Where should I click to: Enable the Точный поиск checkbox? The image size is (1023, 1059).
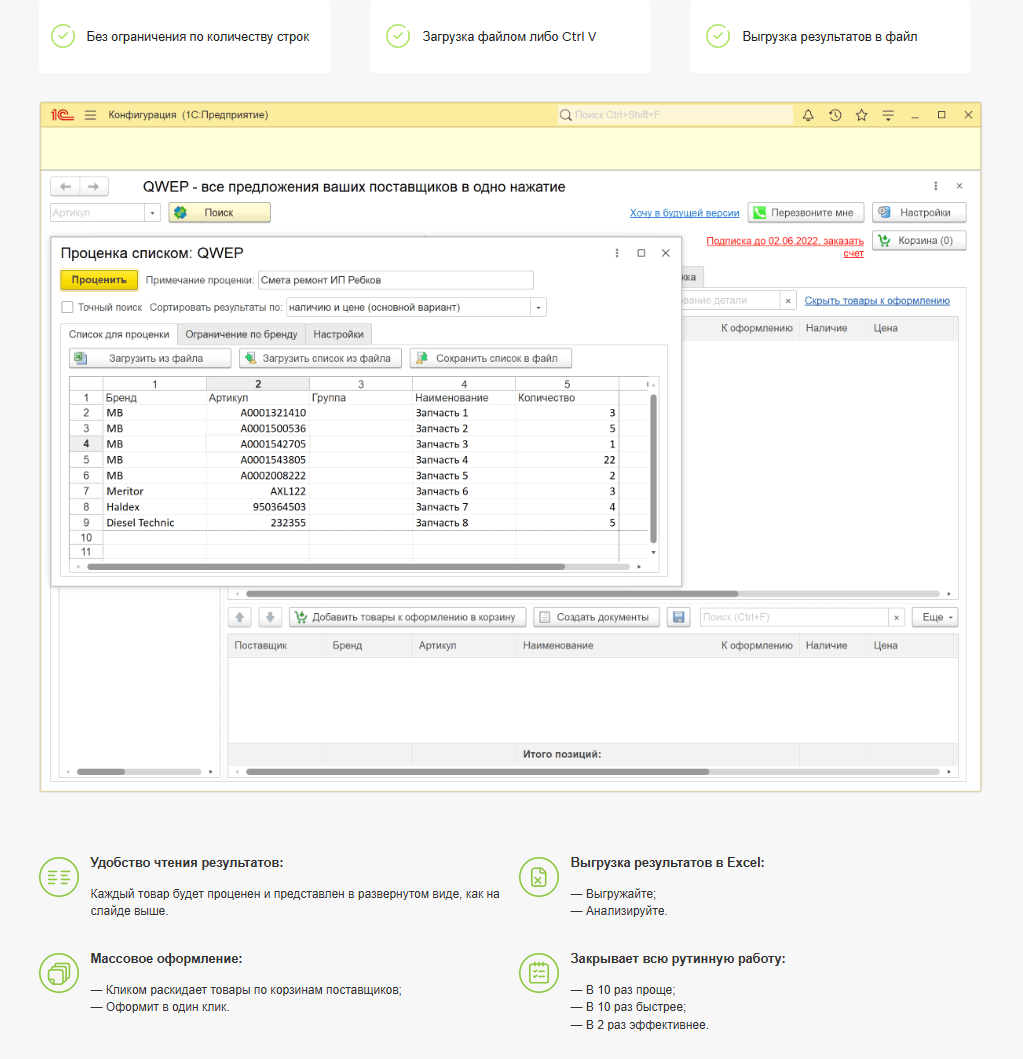click(x=68, y=307)
